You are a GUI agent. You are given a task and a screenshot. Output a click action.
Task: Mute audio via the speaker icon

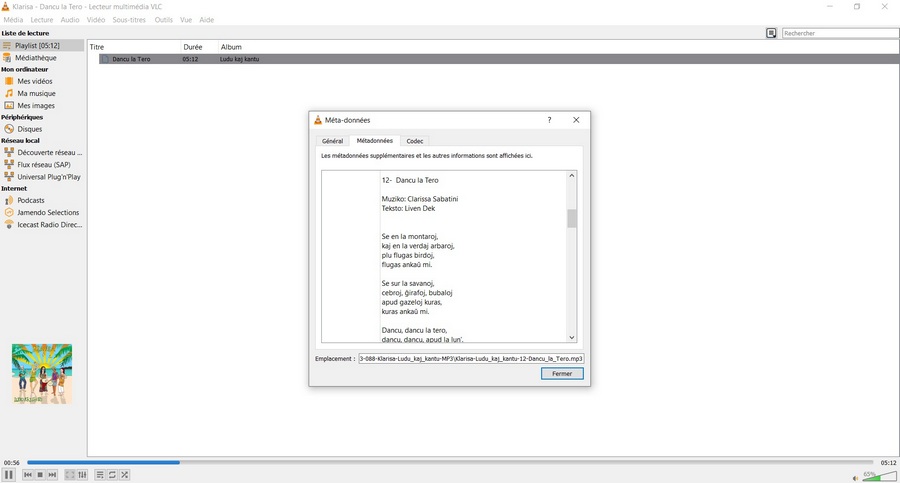point(855,477)
